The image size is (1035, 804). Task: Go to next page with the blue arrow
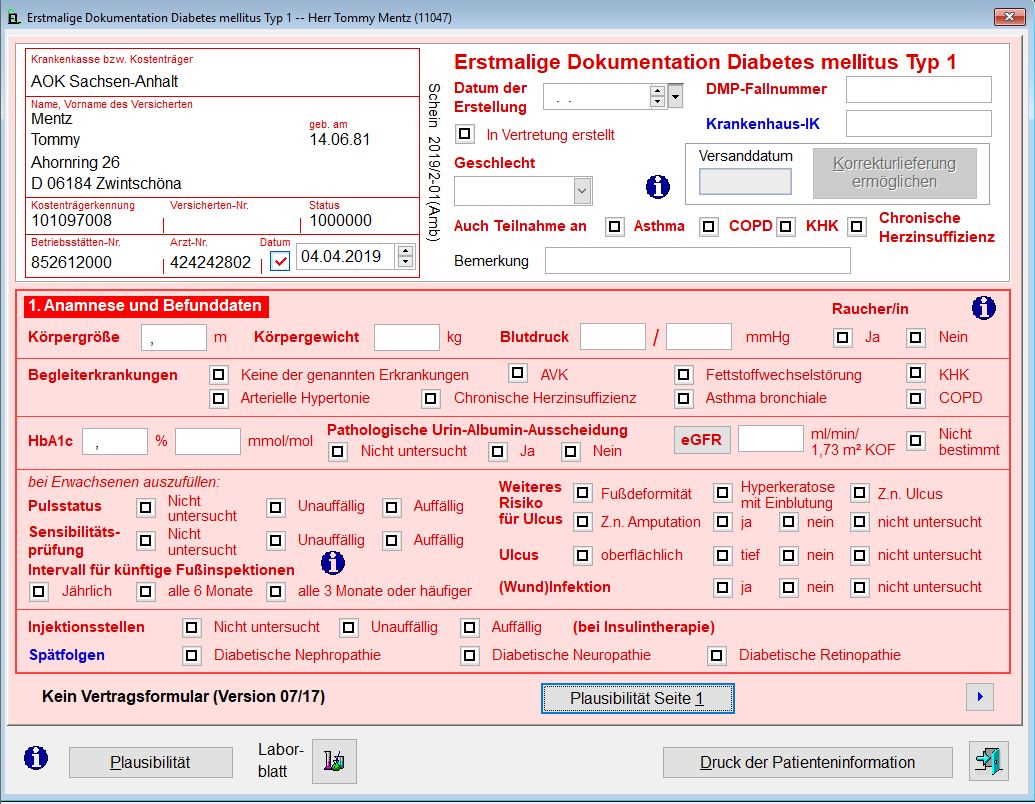pyautogui.click(x=980, y=697)
